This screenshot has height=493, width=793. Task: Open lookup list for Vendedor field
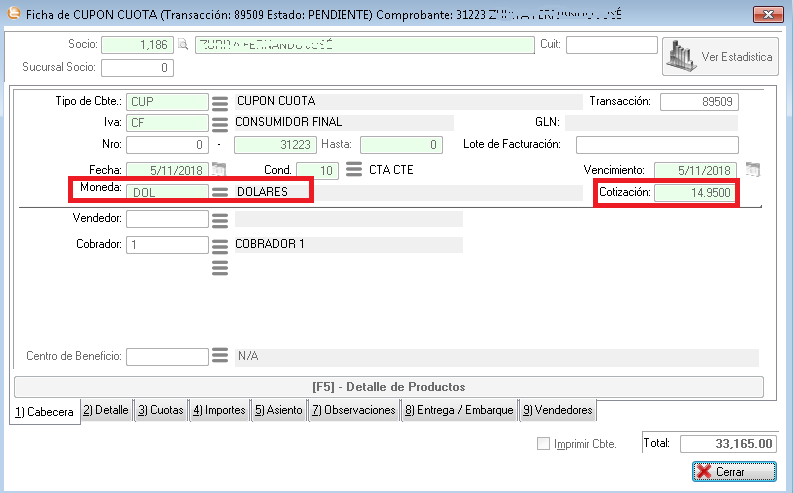(x=220, y=218)
